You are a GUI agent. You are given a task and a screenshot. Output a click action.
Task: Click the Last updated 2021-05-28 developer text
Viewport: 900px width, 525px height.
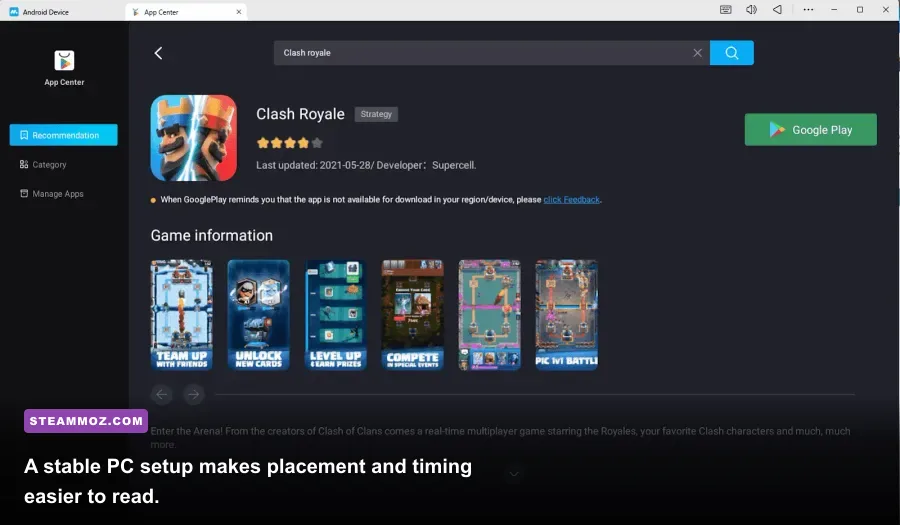pos(366,165)
